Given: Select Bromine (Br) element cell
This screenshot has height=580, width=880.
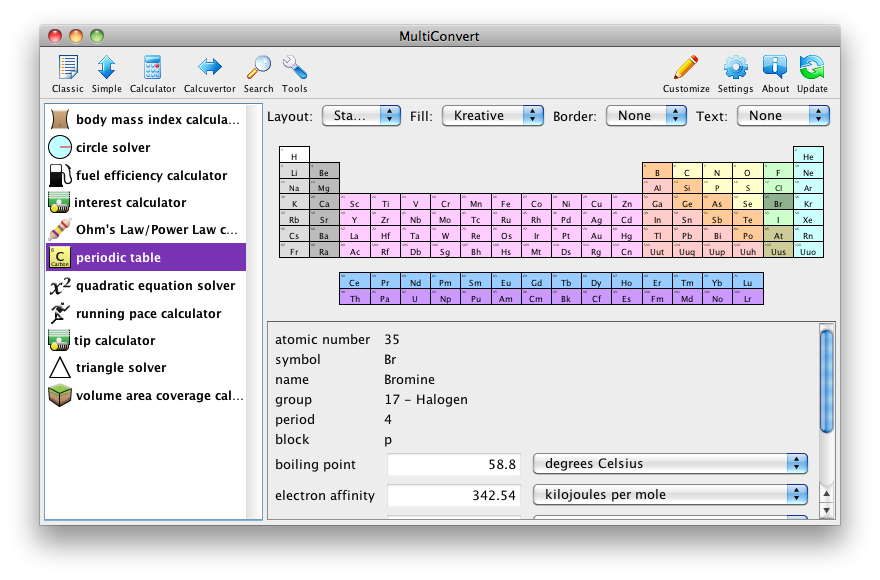Looking at the screenshot, I should pyautogui.click(x=778, y=203).
